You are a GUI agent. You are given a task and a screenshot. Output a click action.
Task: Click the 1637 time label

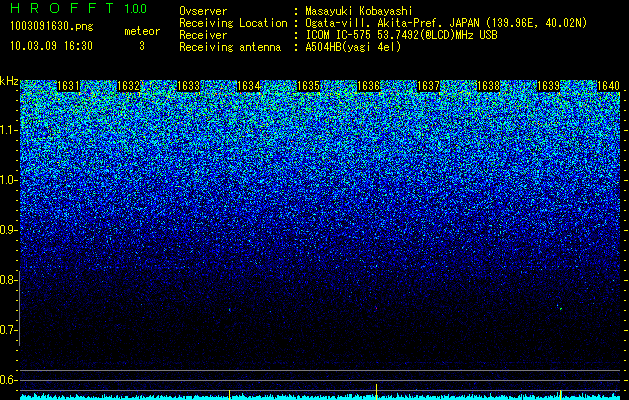point(428,86)
